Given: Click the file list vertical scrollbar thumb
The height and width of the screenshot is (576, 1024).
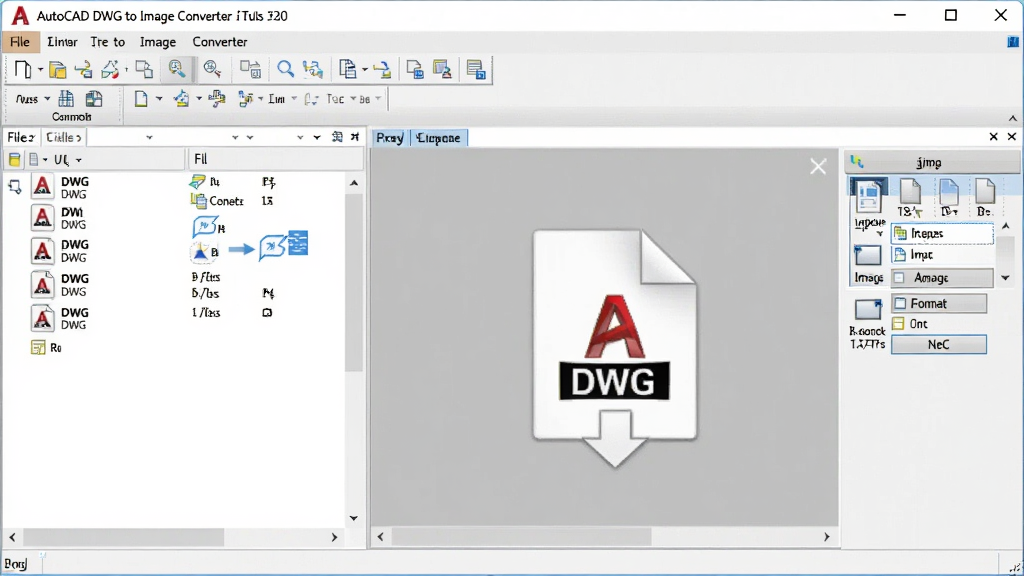Looking at the screenshot, I should pyautogui.click(x=353, y=282).
